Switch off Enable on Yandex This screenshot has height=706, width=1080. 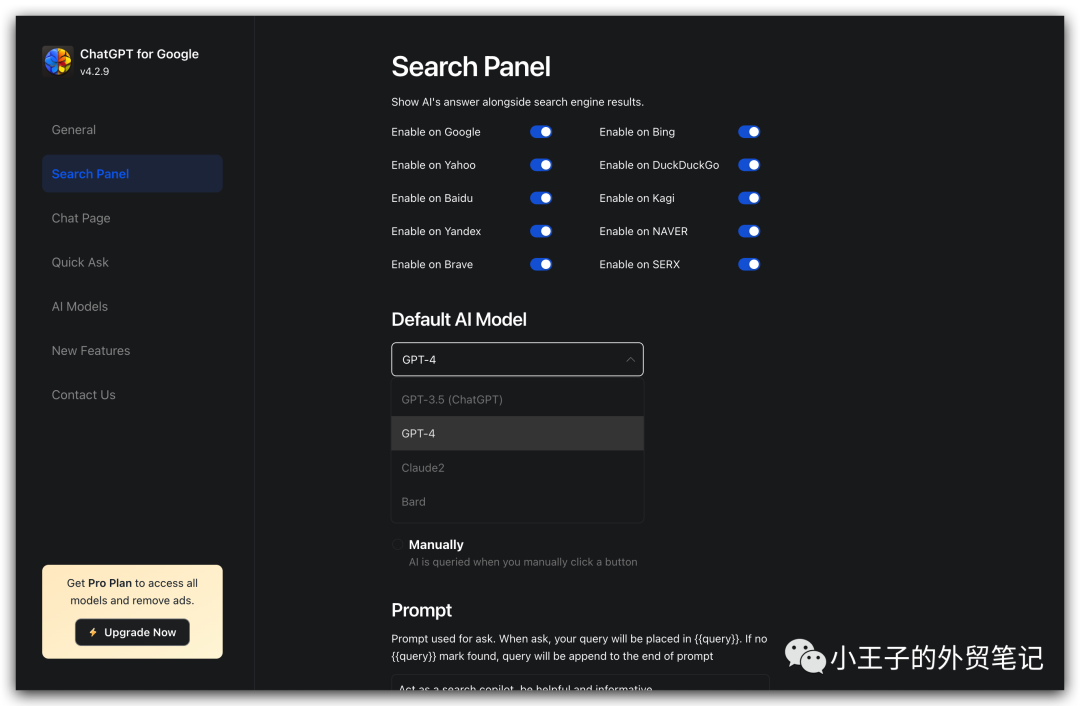click(541, 231)
